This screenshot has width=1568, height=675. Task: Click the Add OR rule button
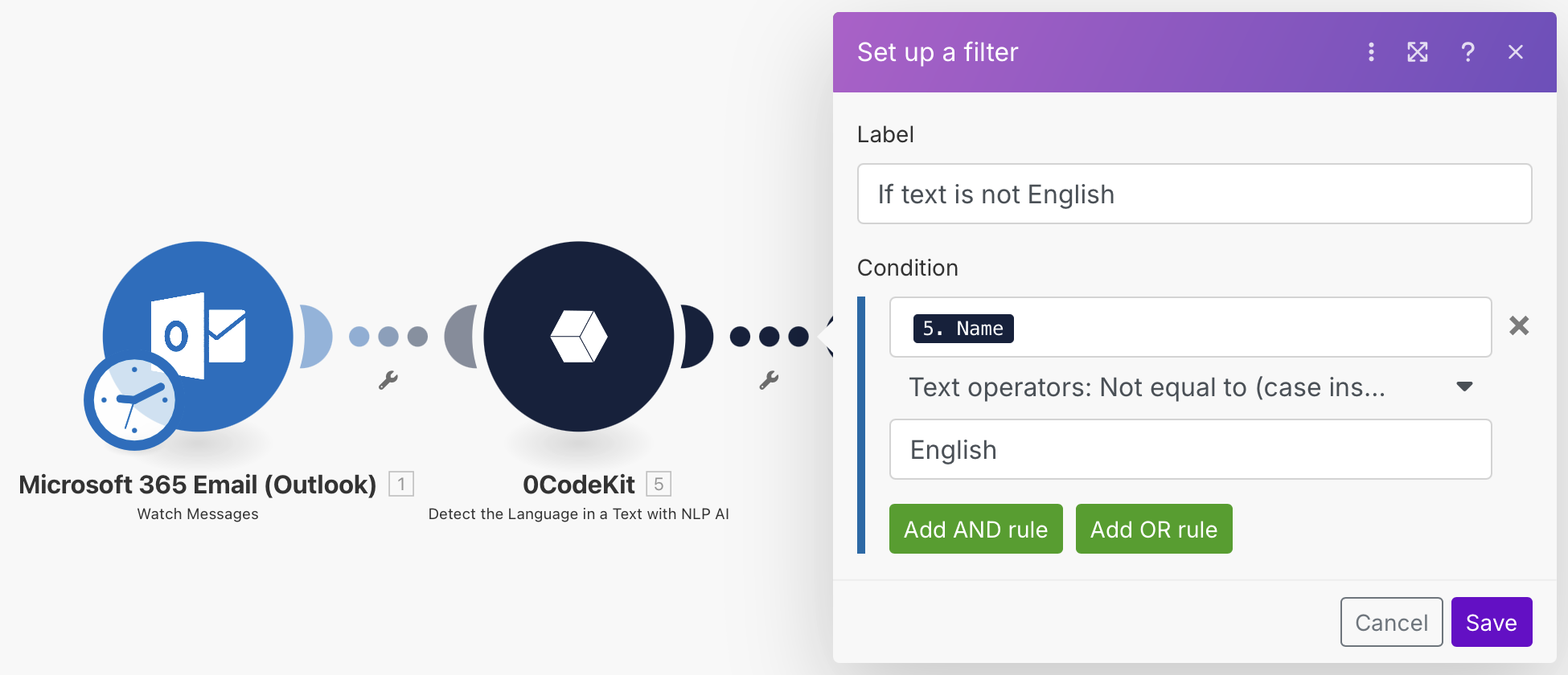pos(1154,529)
